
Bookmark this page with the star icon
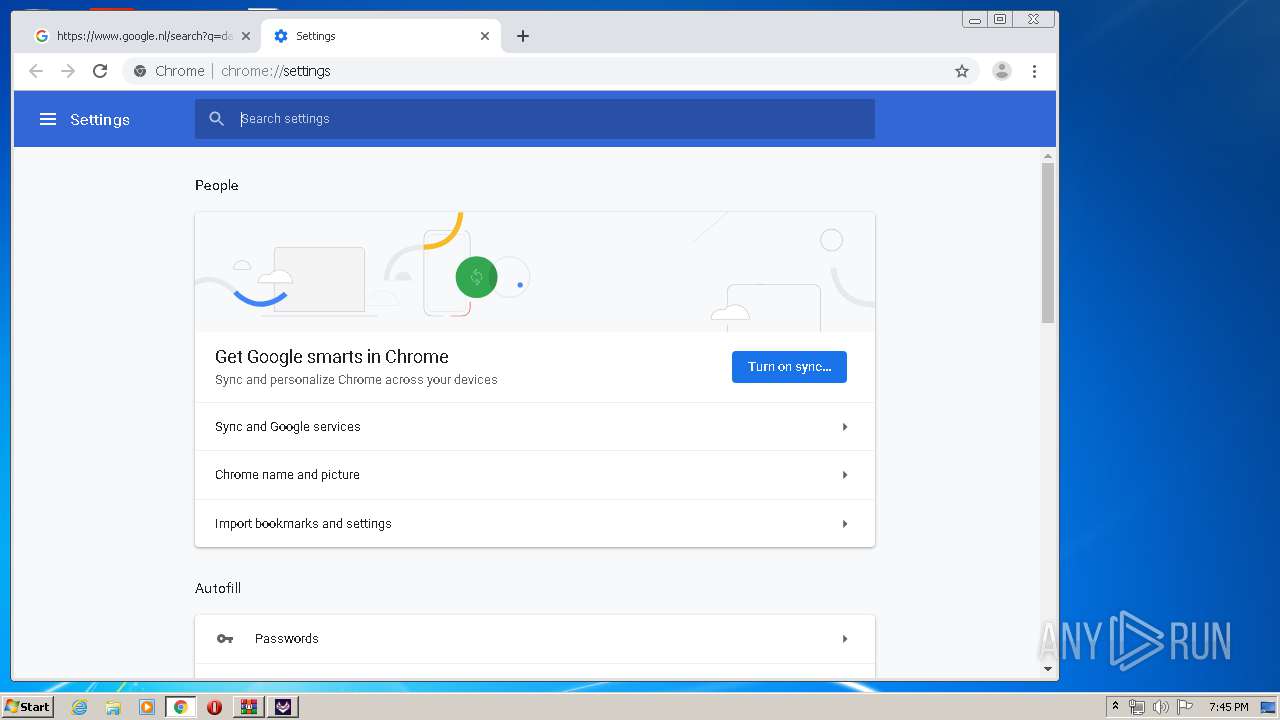(962, 71)
